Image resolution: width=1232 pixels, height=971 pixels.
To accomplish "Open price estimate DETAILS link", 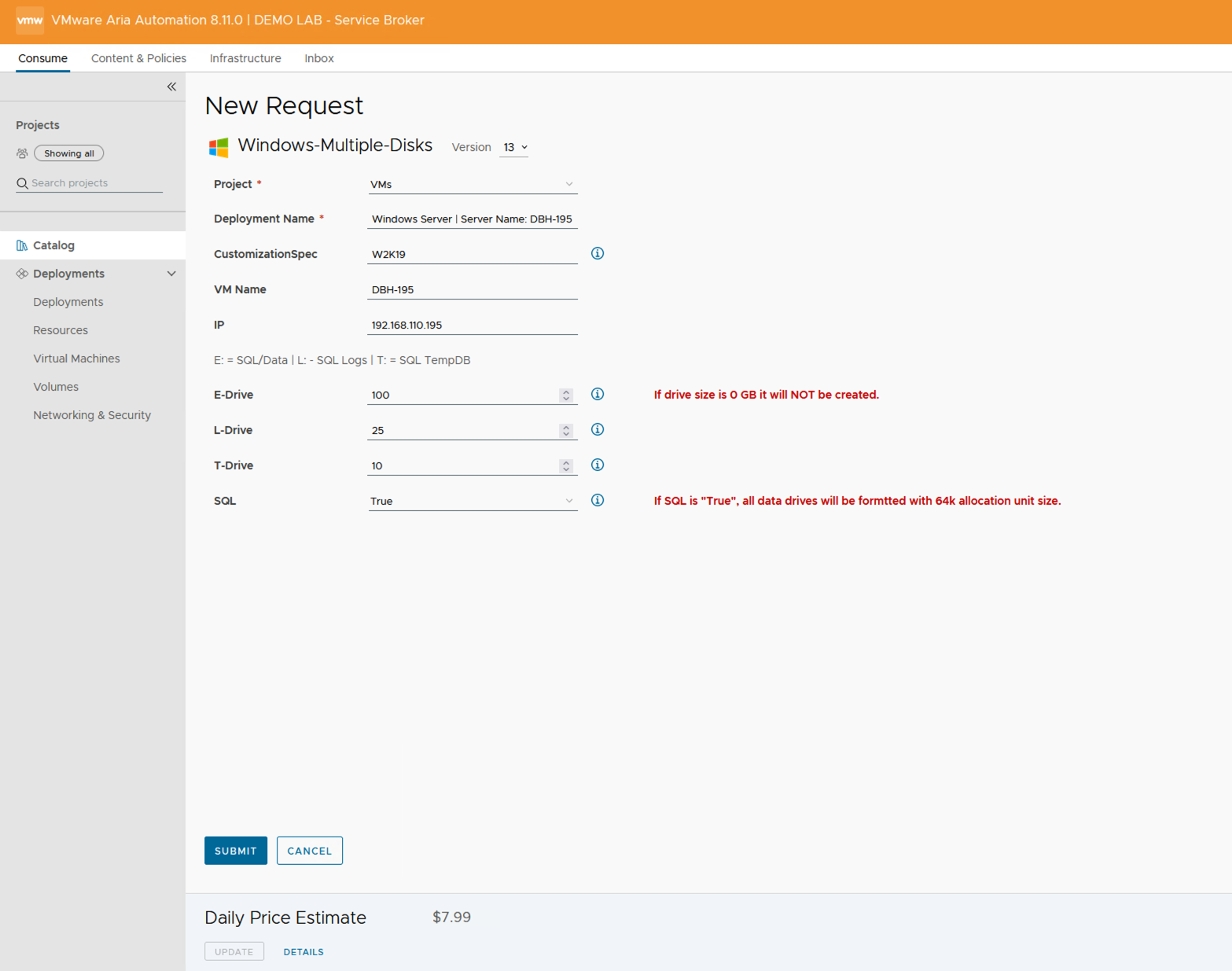I will click(x=303, y=951).
